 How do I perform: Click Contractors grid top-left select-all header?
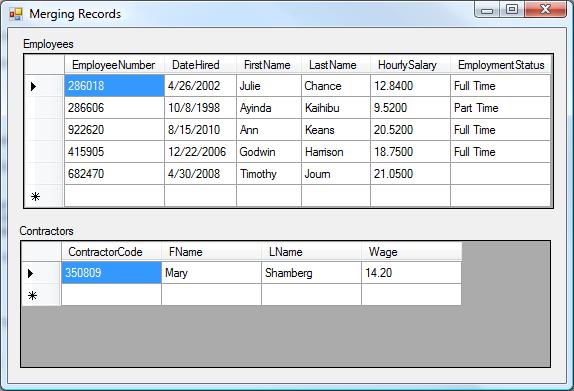tap(41, 252)
